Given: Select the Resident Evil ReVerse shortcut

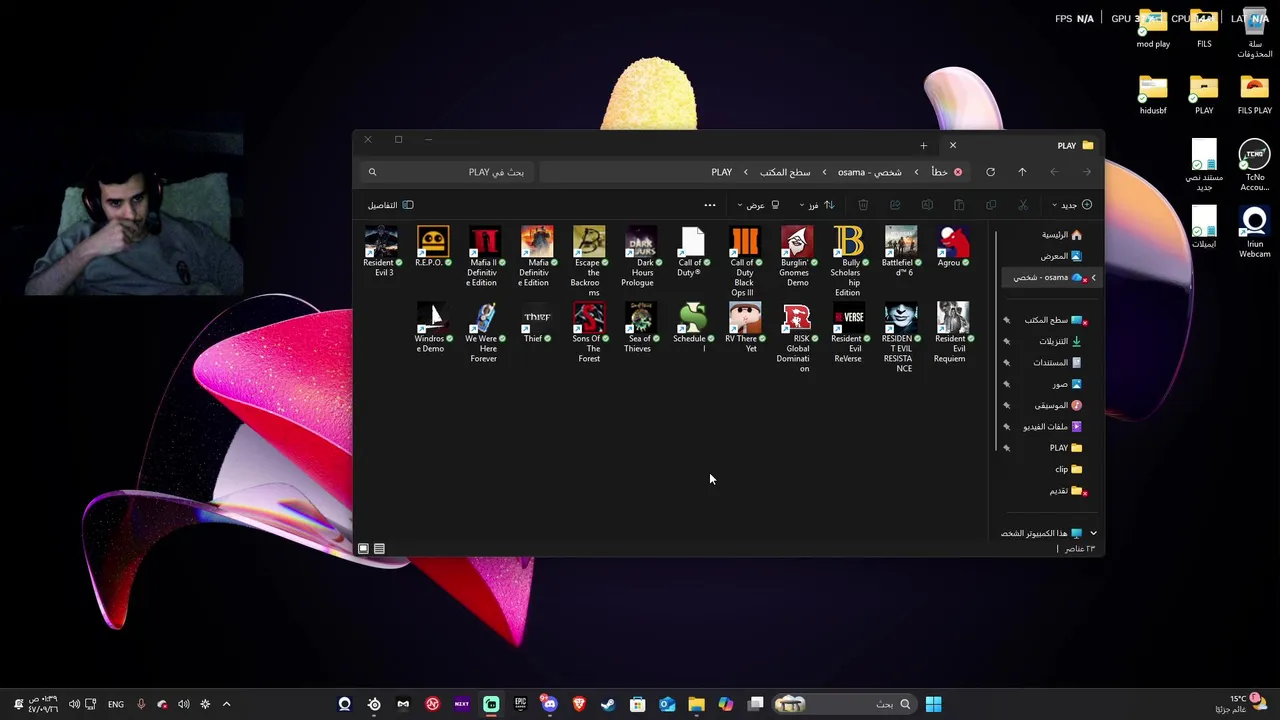Looking at the screenshot, I should [x=849, y=333].
